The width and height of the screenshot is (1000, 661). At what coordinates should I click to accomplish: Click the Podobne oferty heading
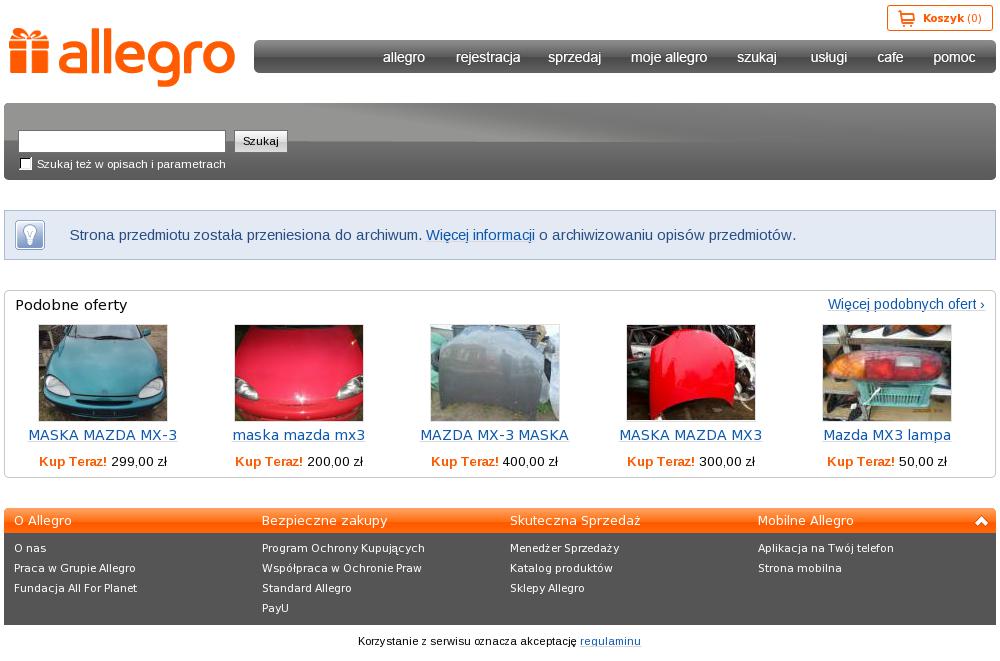tap(71, 305)
